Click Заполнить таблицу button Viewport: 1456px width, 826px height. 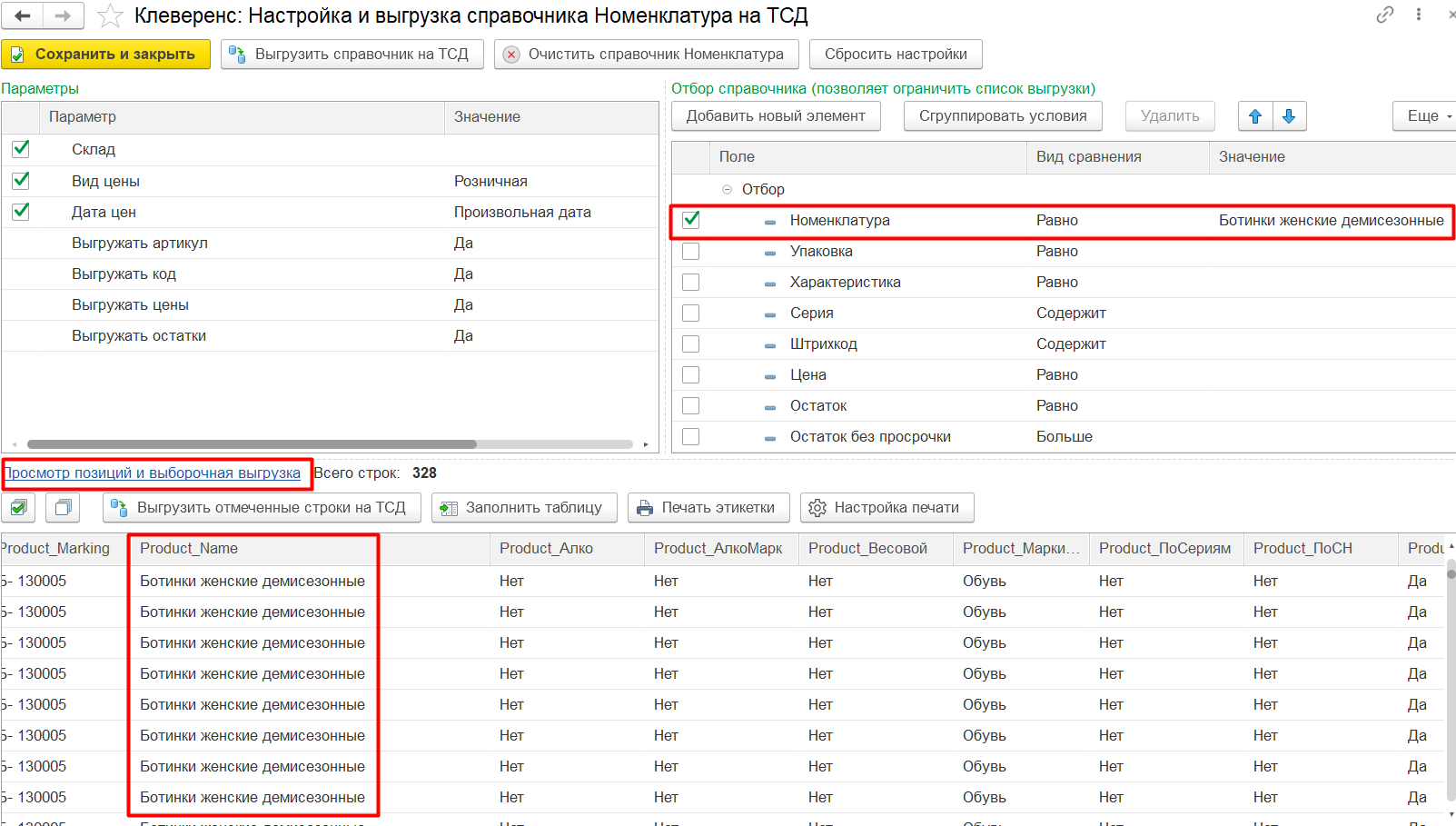click(524, 507)
